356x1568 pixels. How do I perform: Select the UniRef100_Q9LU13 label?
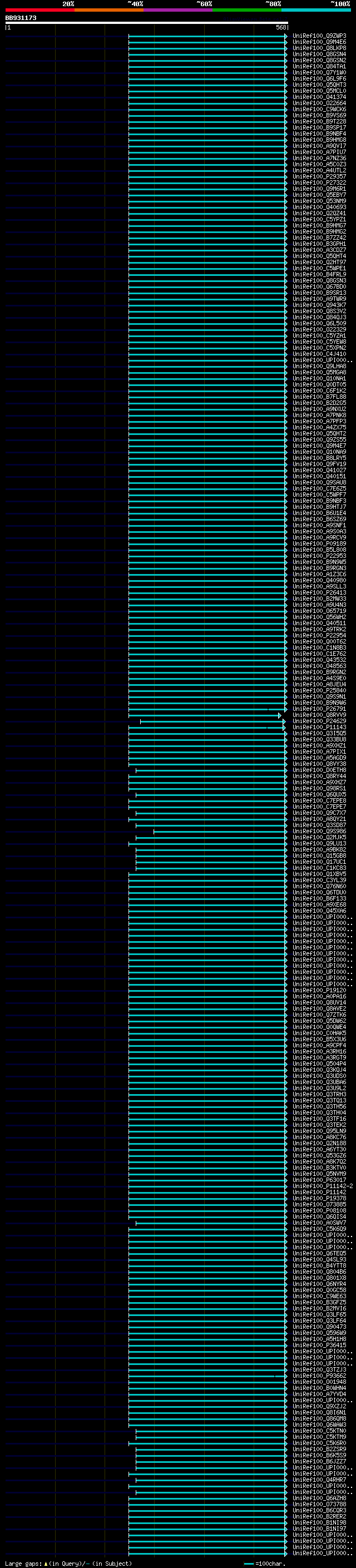pos(319,844)
